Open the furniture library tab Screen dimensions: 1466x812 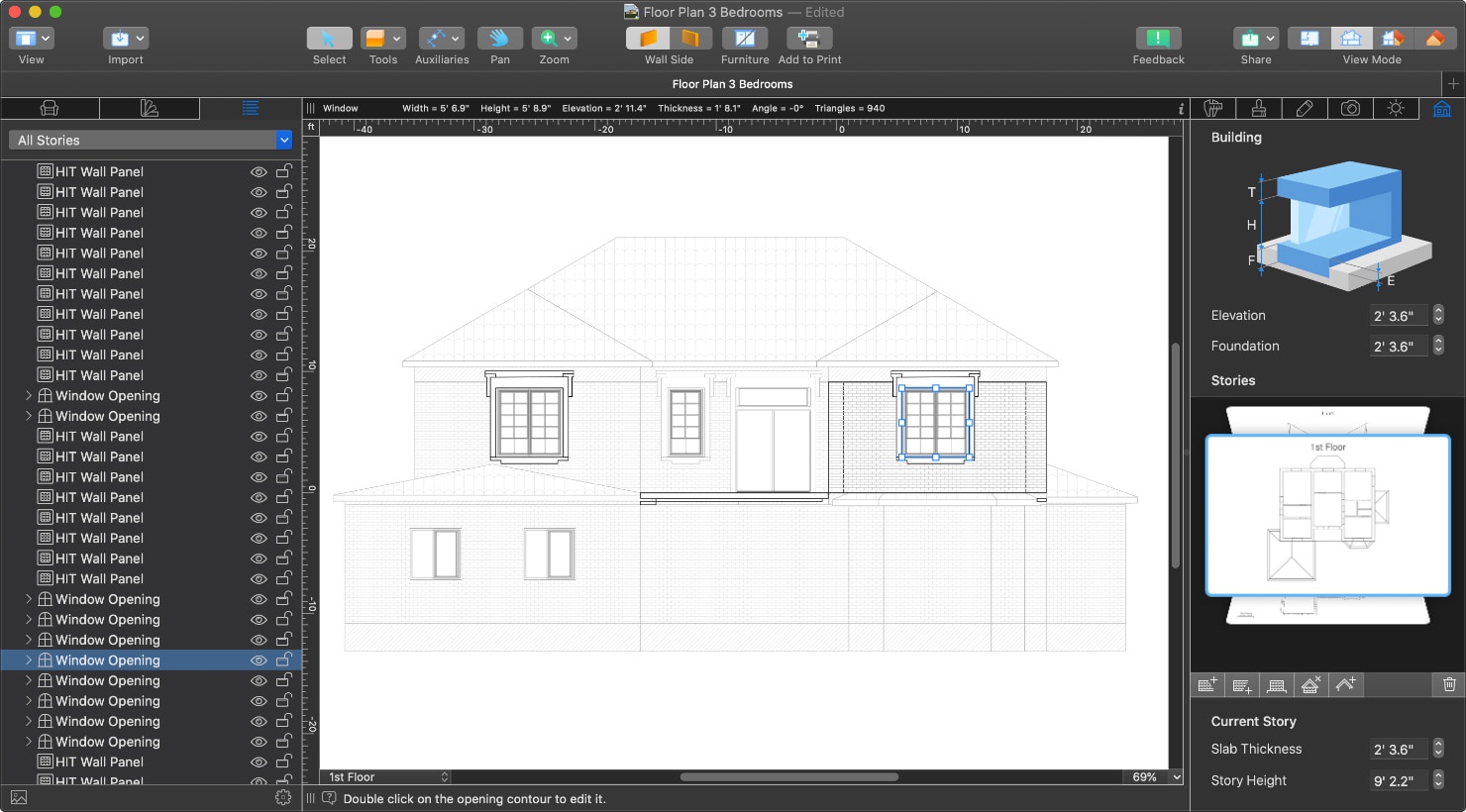tap(50, 109)
